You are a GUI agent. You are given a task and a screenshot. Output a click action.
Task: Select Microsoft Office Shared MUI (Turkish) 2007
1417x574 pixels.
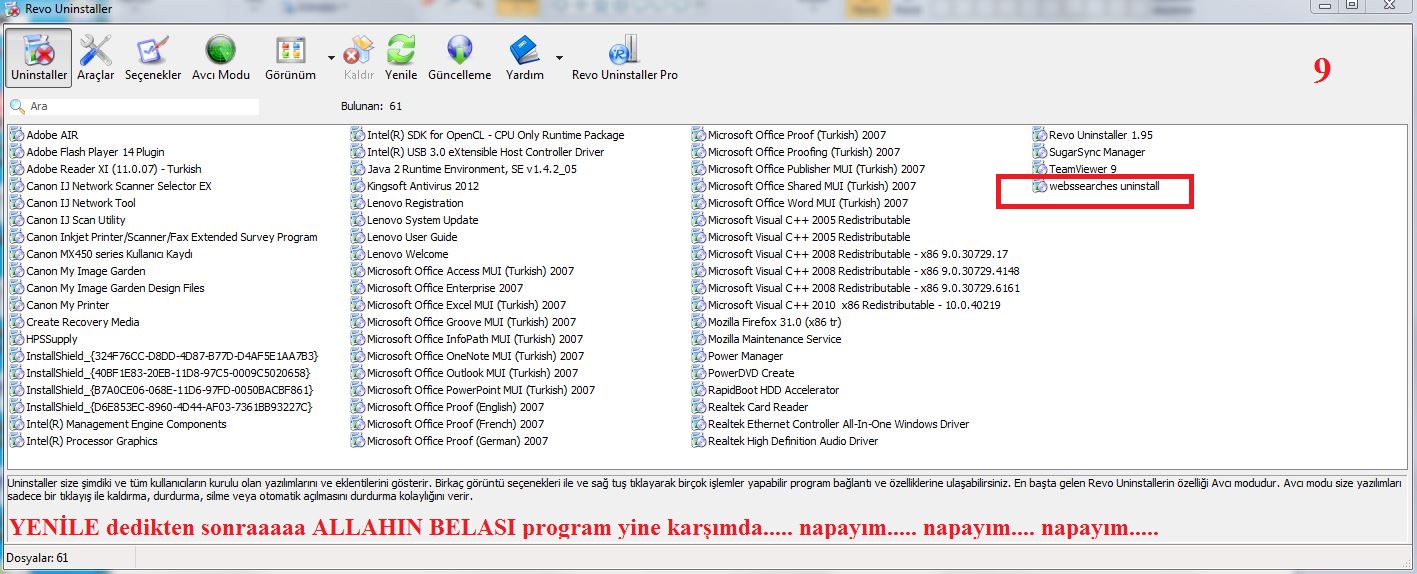[x=804, y=186]
